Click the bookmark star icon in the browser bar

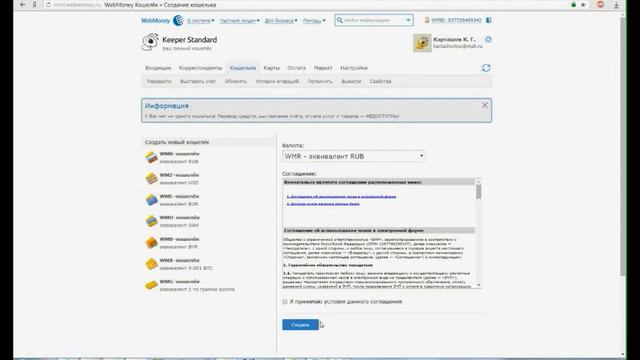(x=583, y=5)
